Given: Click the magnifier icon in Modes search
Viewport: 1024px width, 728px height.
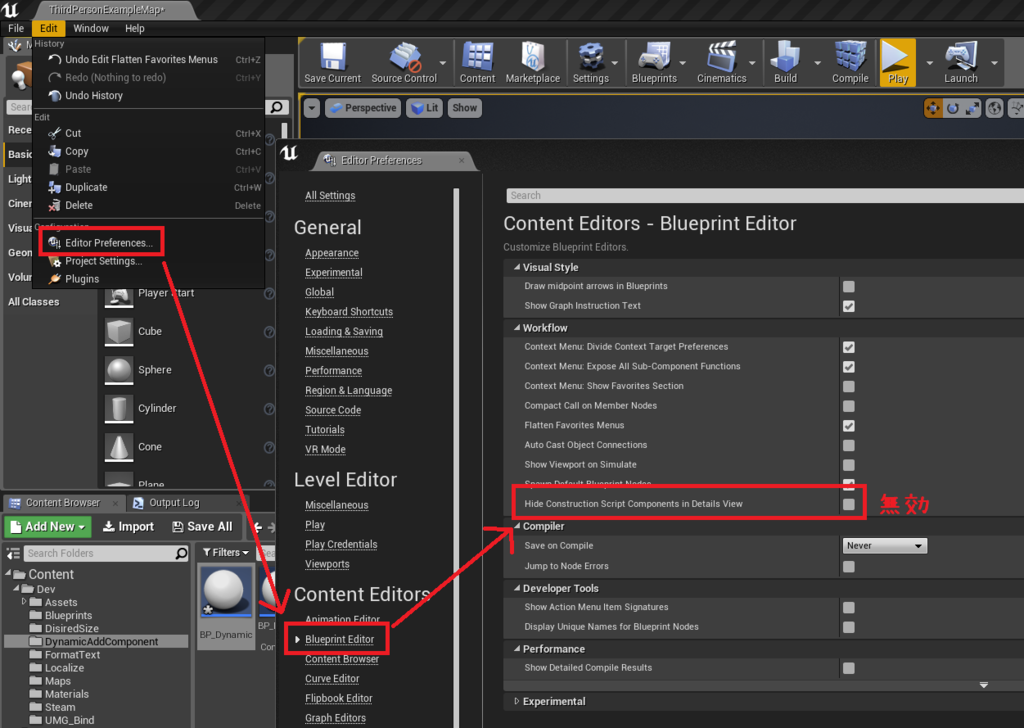Looking at the screenshot, I should point(277,107).
